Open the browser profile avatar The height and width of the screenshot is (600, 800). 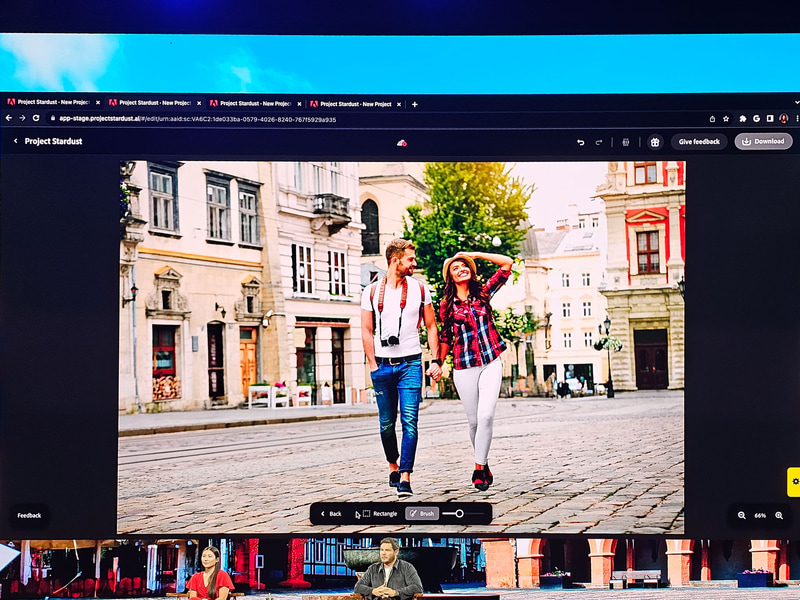coord(784,118)
